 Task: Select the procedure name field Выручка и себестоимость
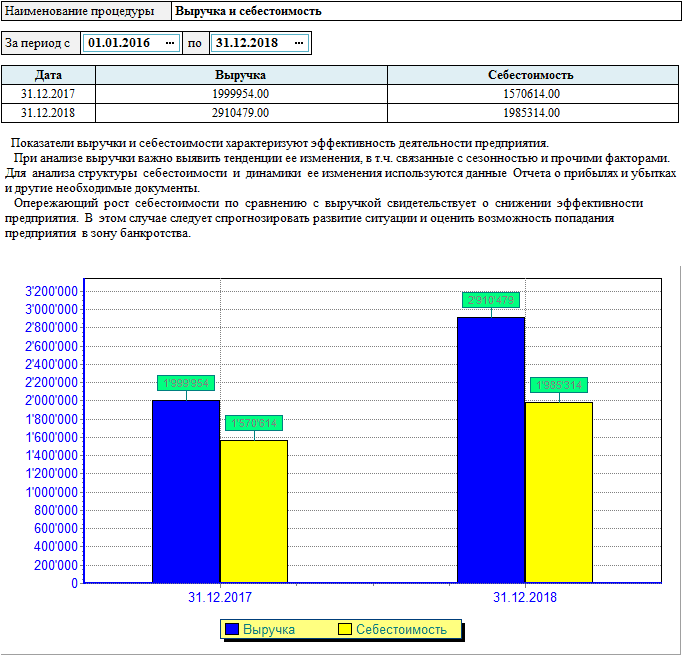426,11
